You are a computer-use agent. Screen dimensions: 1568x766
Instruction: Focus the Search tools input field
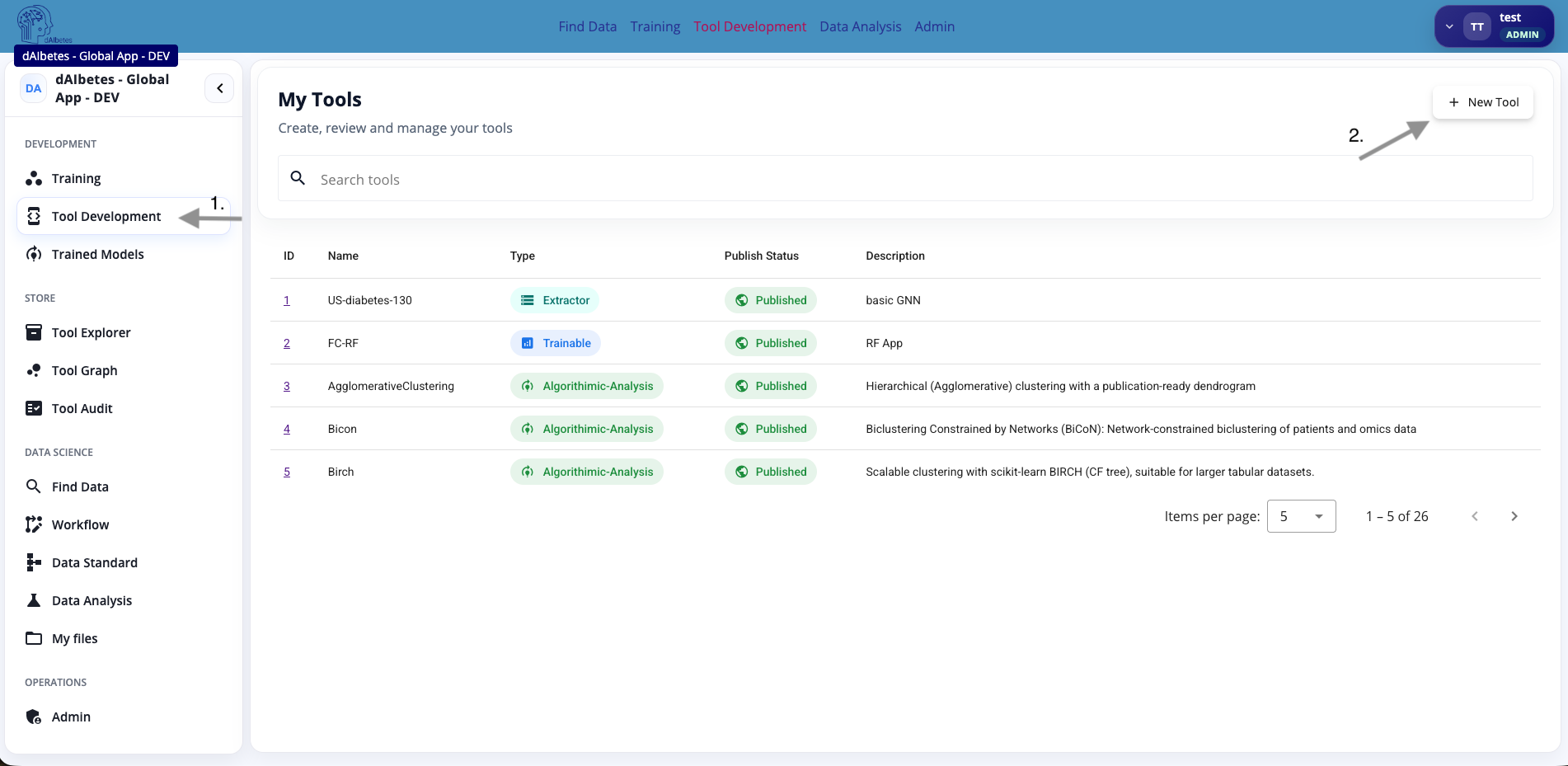pos(905,178)
